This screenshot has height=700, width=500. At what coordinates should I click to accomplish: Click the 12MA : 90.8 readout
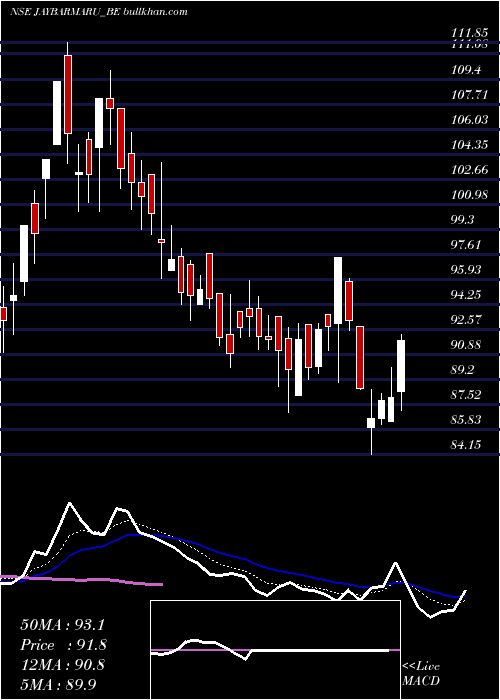tap(63, 665)
